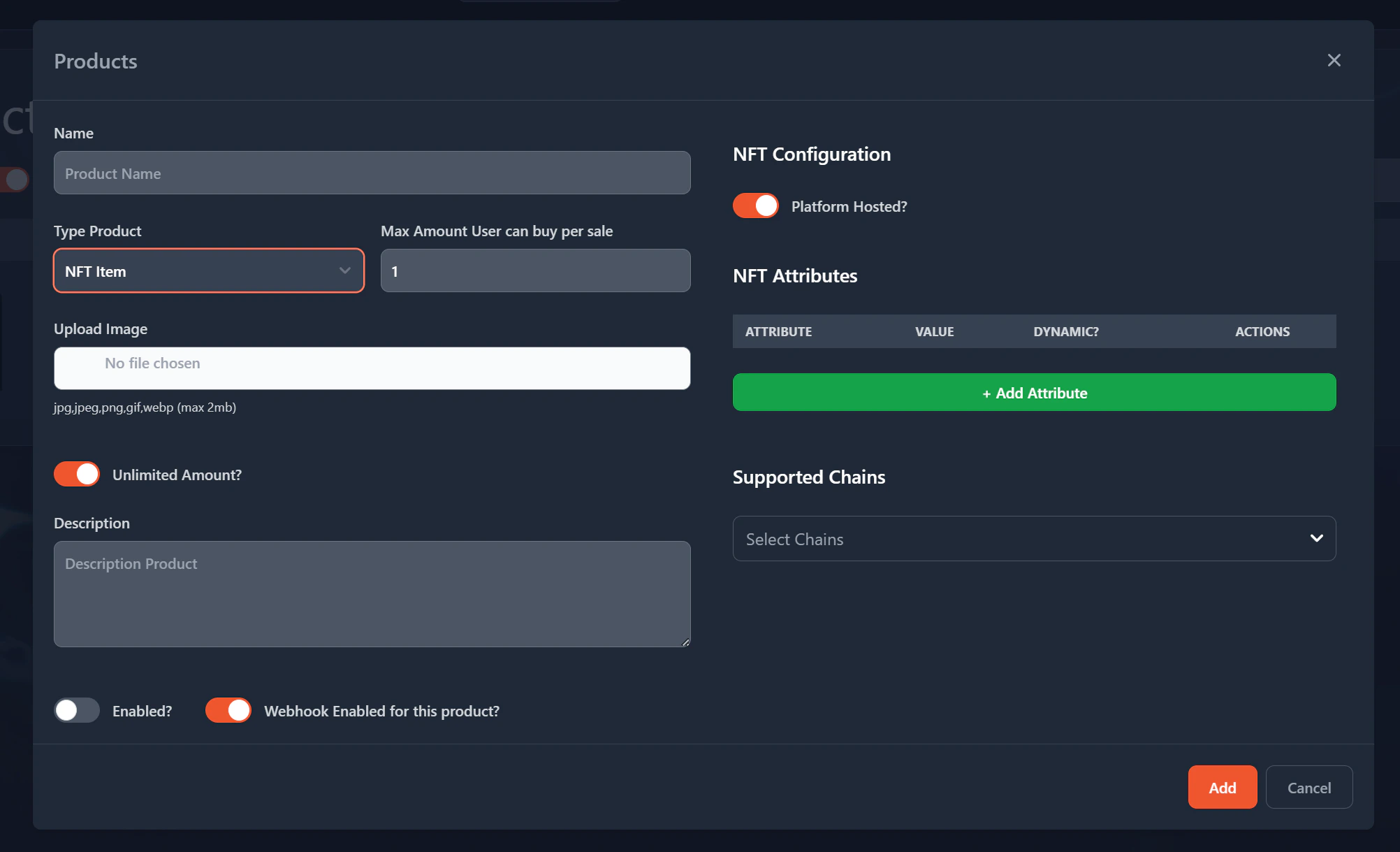
Task: Click the file chooser to upload an image
Action: coord(372,368)
